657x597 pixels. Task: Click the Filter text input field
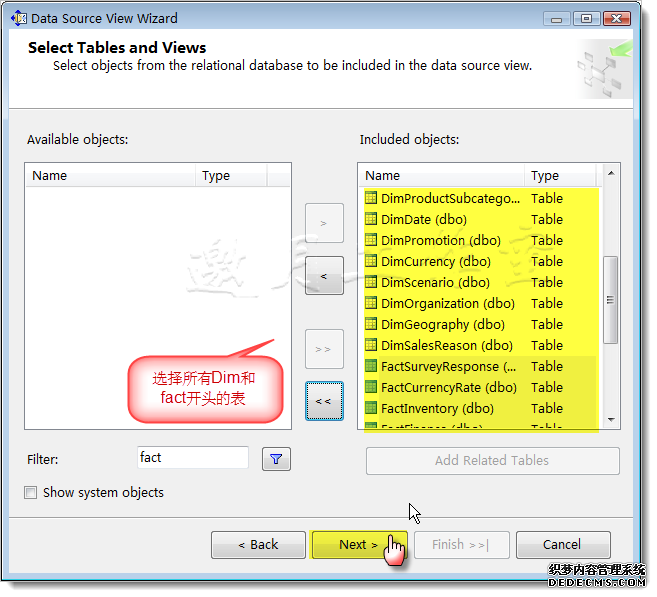[192, 458]
